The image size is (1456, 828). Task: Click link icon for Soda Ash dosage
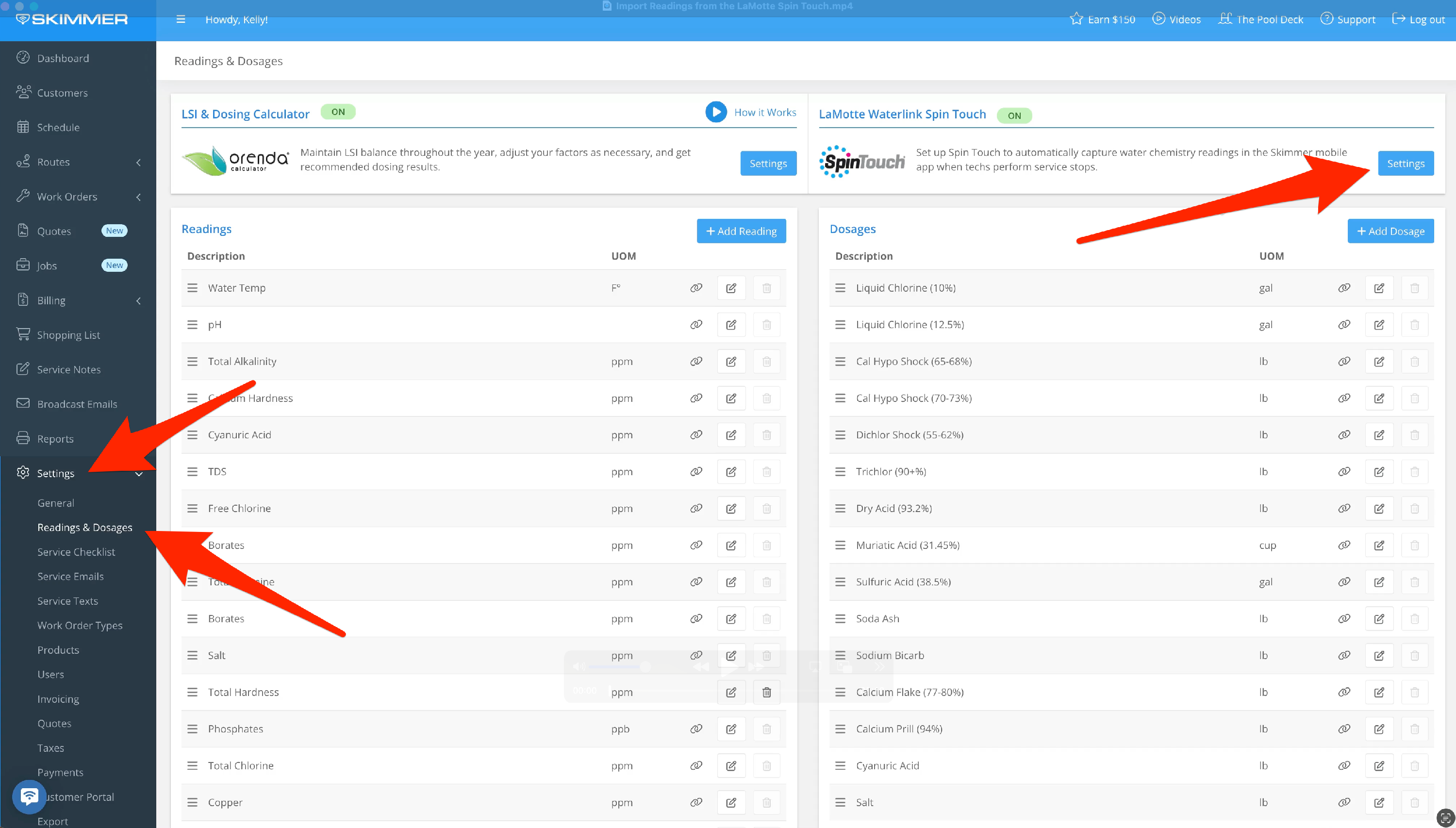point(1343,619)
